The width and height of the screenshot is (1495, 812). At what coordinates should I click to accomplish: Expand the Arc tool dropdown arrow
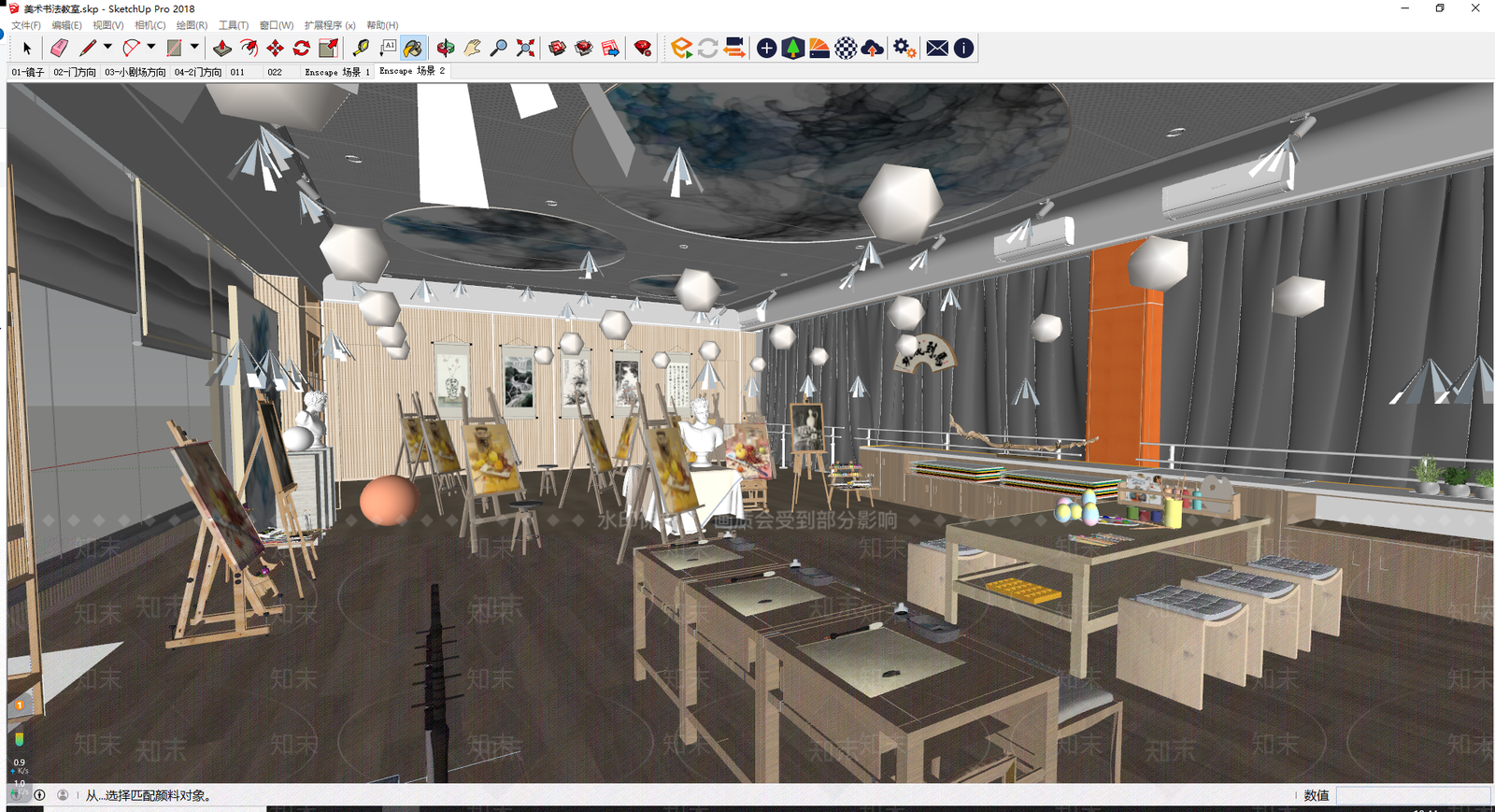tap(151, 47)
